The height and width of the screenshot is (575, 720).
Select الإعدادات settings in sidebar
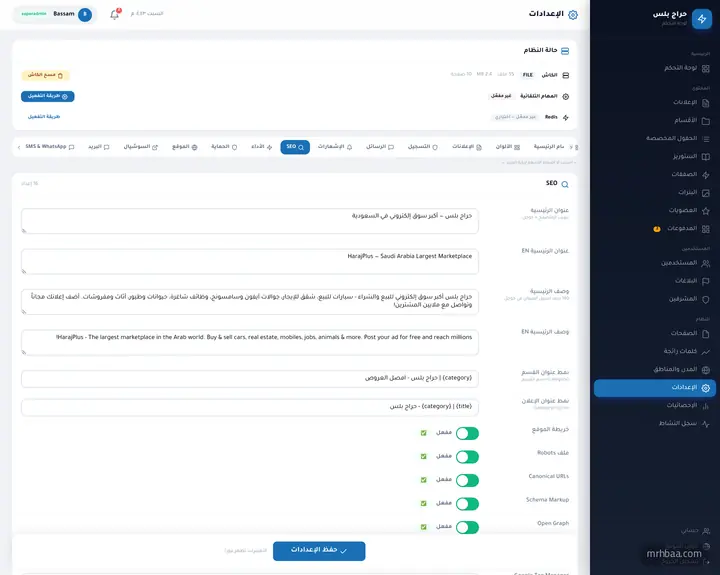[x=654, y=388]
